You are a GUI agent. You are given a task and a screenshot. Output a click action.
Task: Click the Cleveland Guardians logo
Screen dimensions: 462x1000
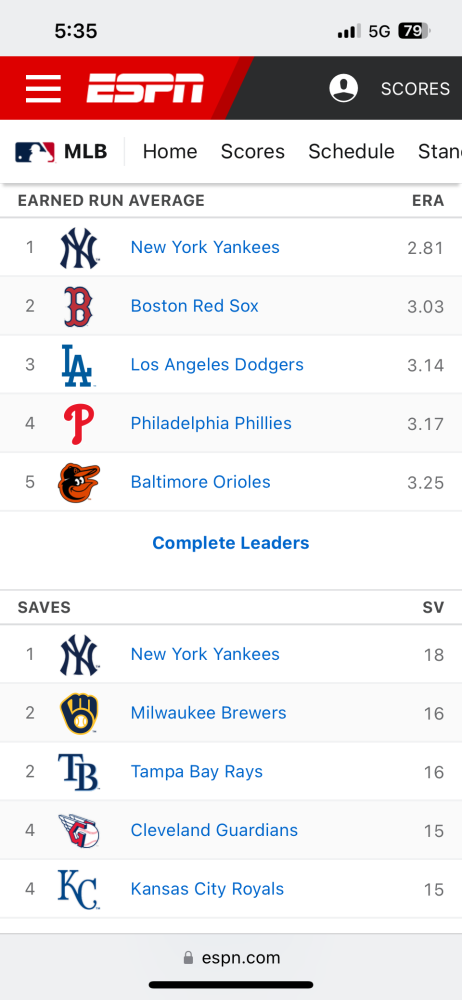pyautogui.click(x=78, y=830)
